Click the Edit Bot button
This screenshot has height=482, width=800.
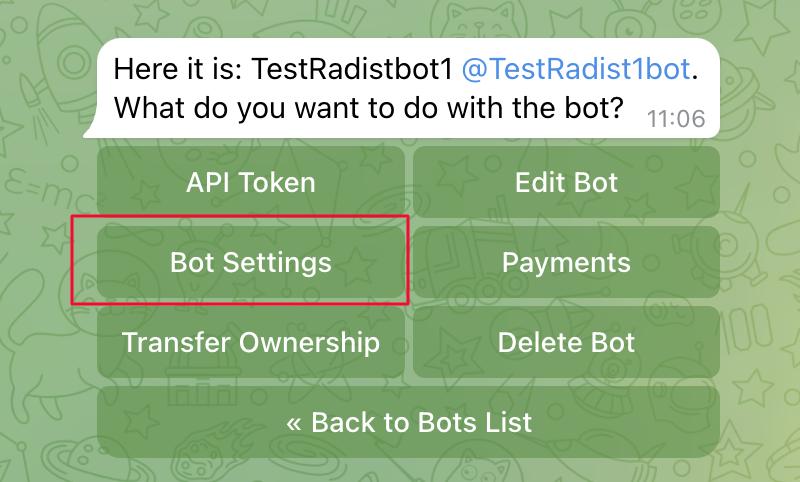566,183
